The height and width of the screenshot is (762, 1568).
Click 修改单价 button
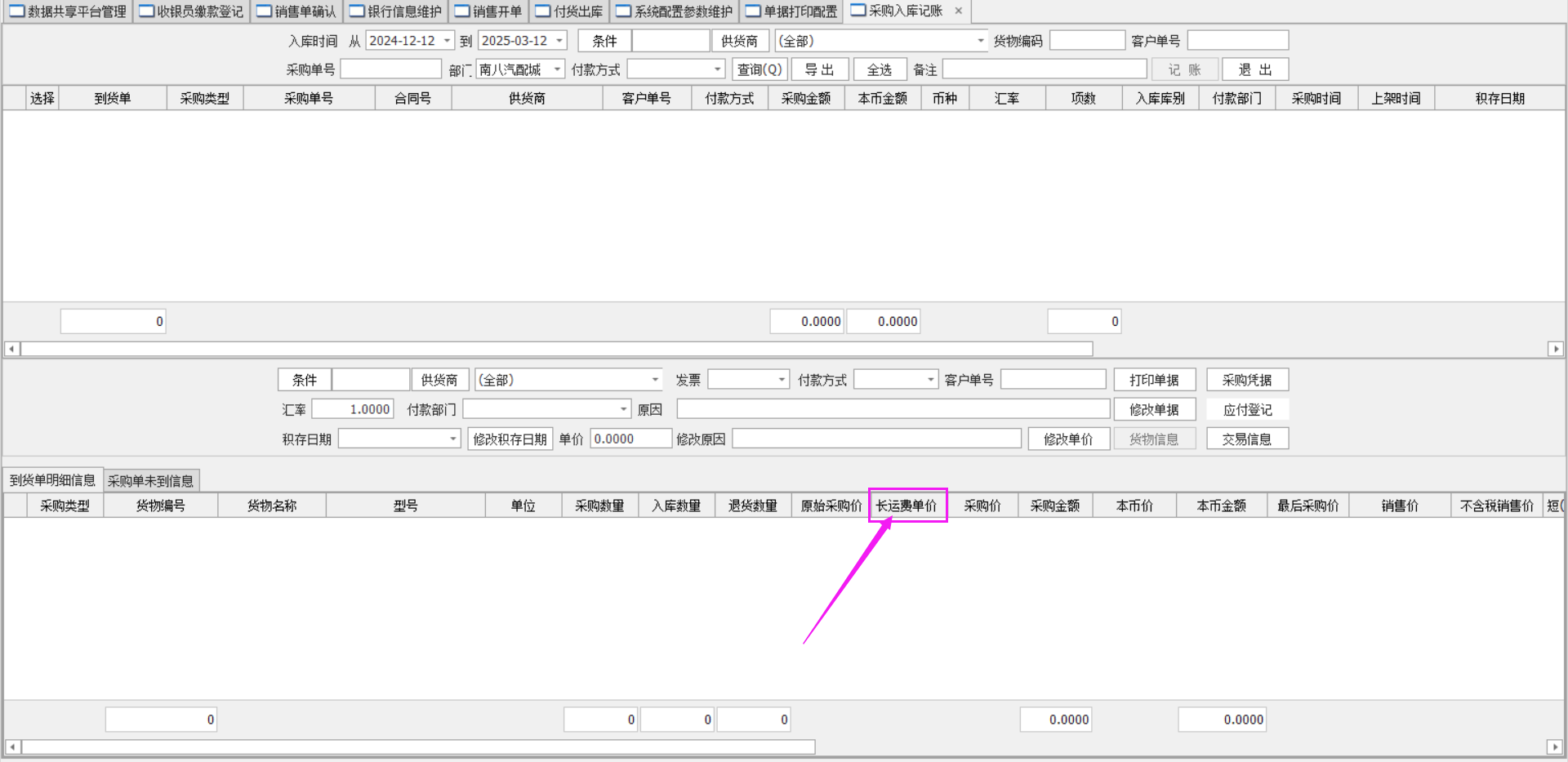point(1068,439)
